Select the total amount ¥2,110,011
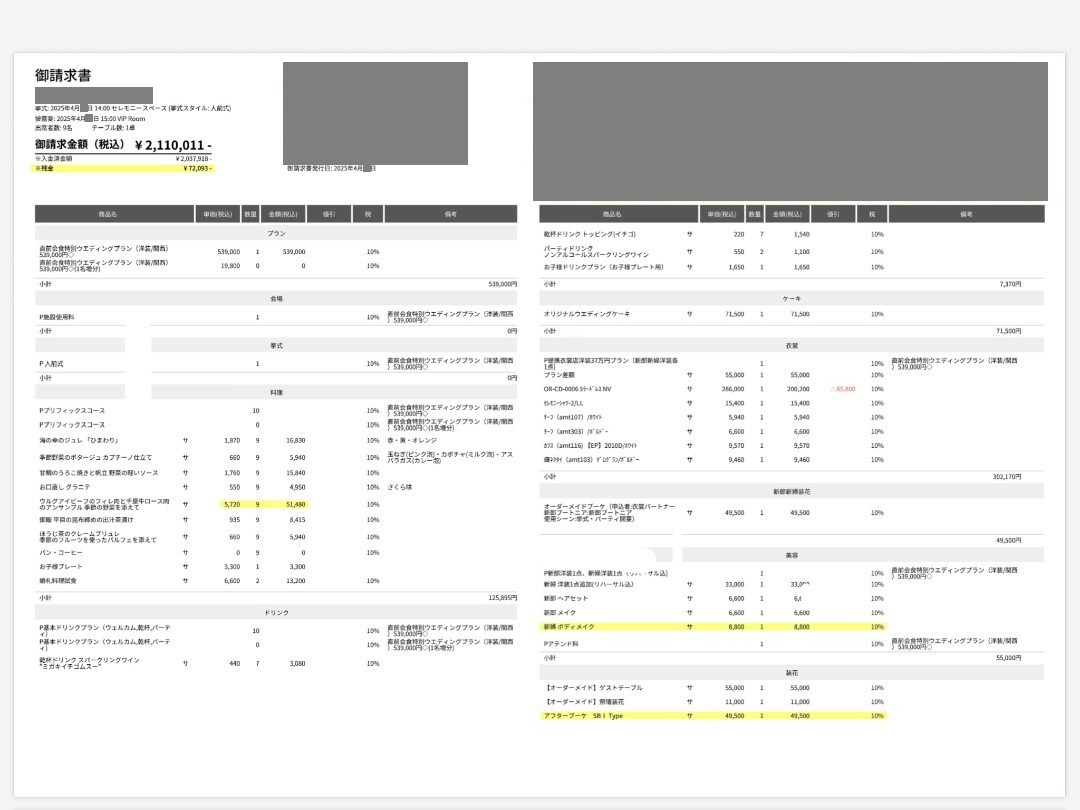 pyautogui.click(x=173, y=145)
